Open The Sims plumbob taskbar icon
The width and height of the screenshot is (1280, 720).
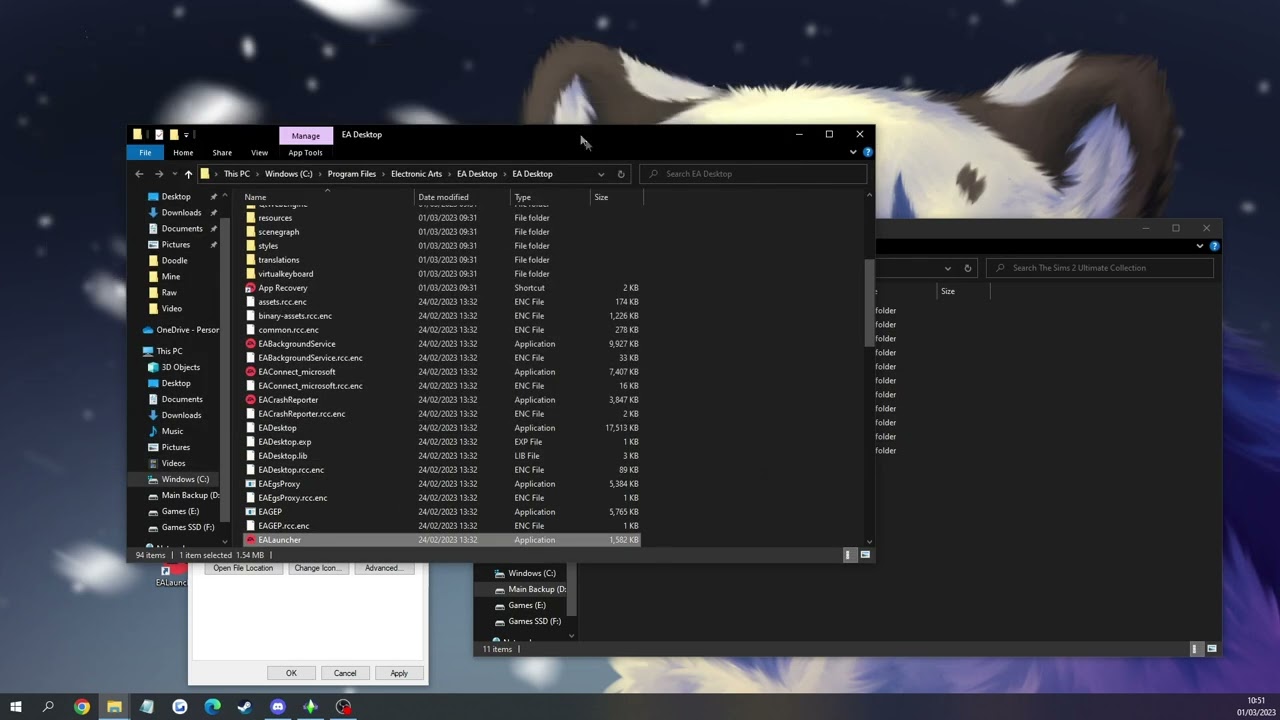[311, 707]
